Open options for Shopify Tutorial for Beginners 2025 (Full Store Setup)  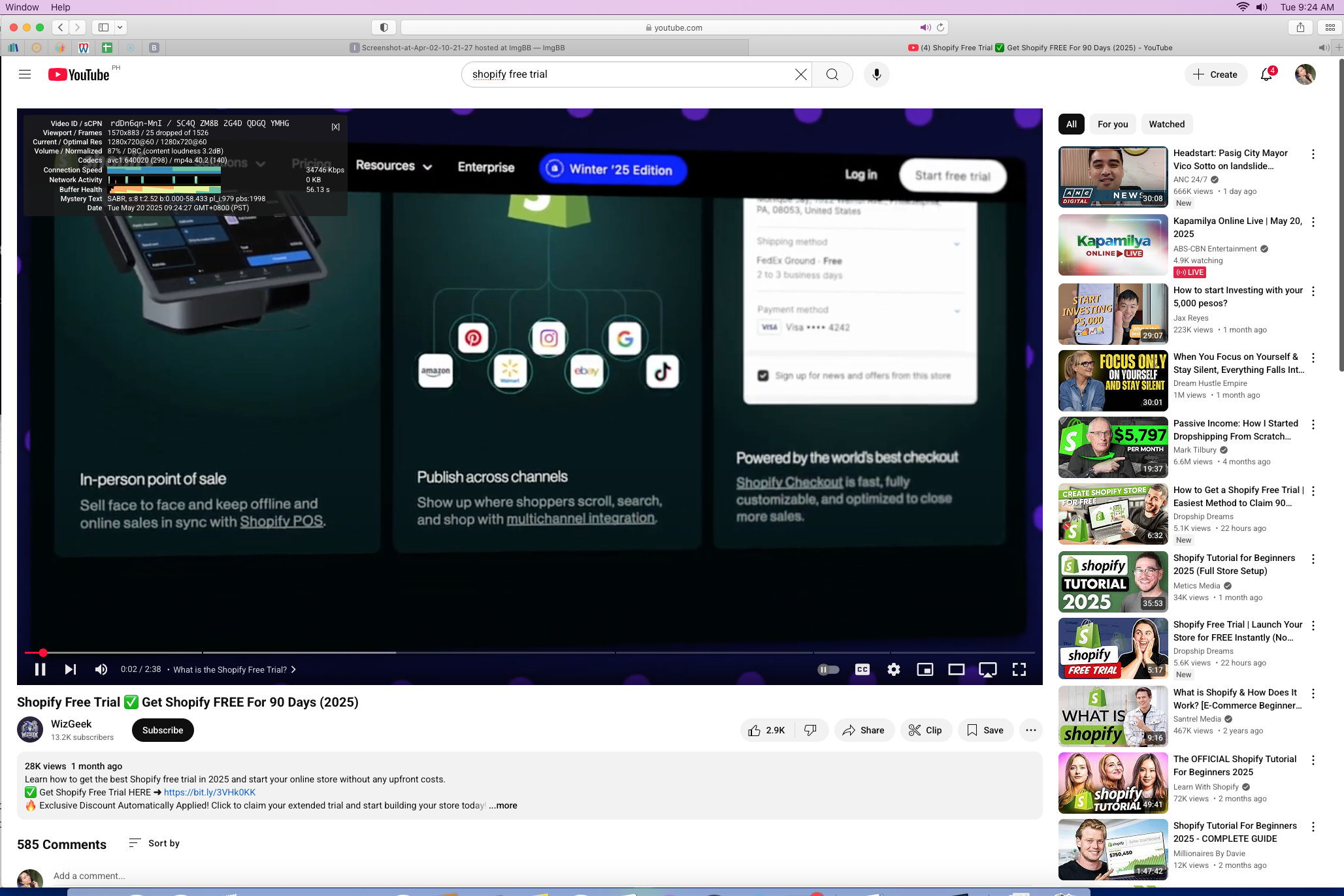tap(1313, 559)
